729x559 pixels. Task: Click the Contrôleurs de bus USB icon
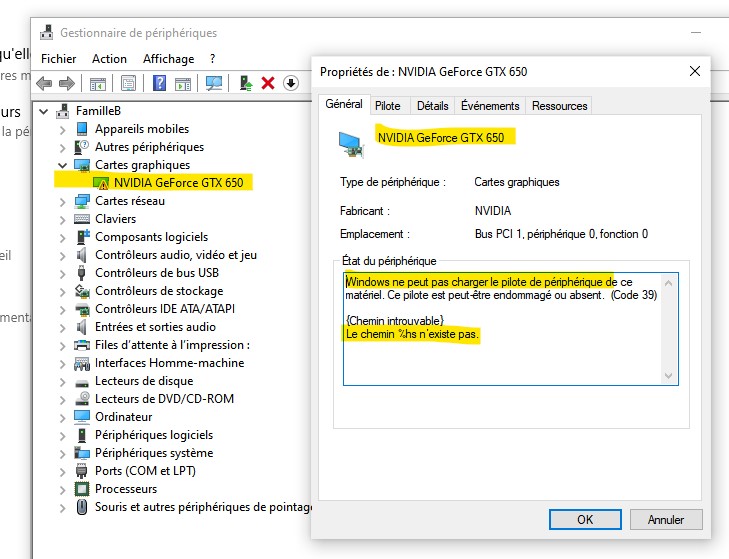[82, 273]
